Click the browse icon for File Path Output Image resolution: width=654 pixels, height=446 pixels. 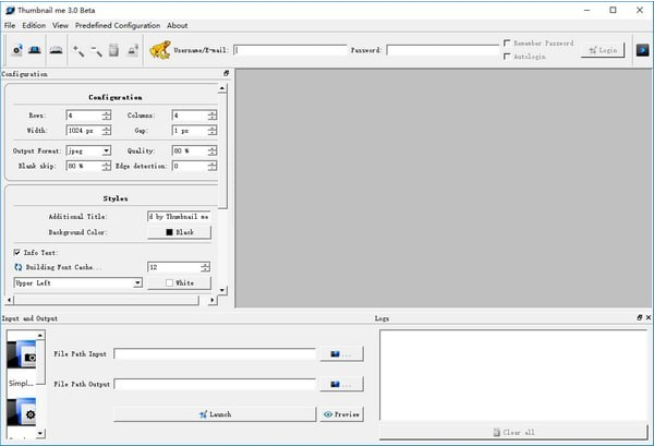(x=341, y=384)
